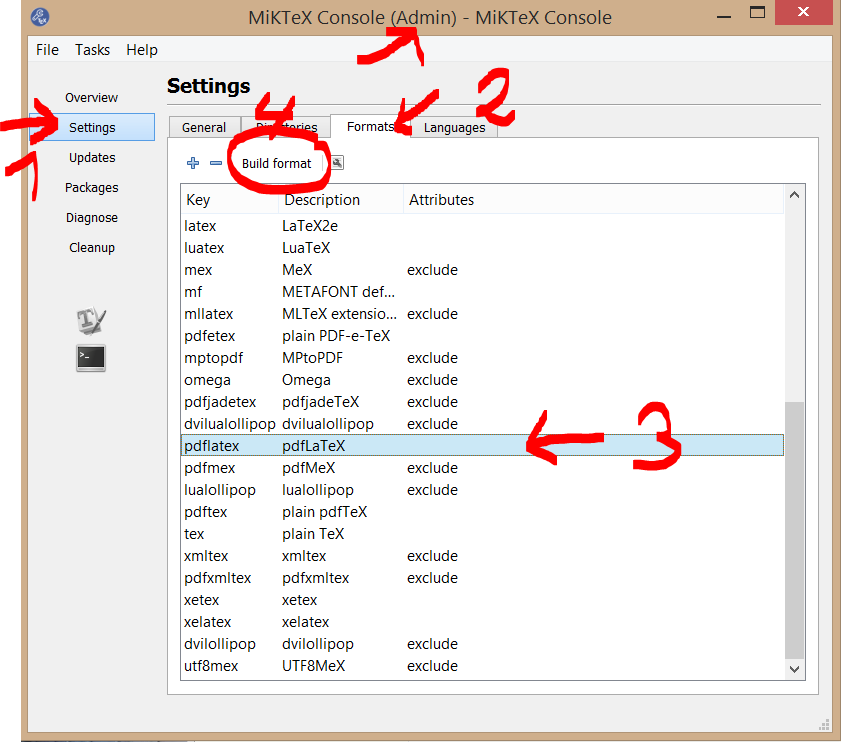The width and height of the screenshot is (841, 742).
Task: Click the exclude attribute of omega
Action: click(x=432, y=380)
